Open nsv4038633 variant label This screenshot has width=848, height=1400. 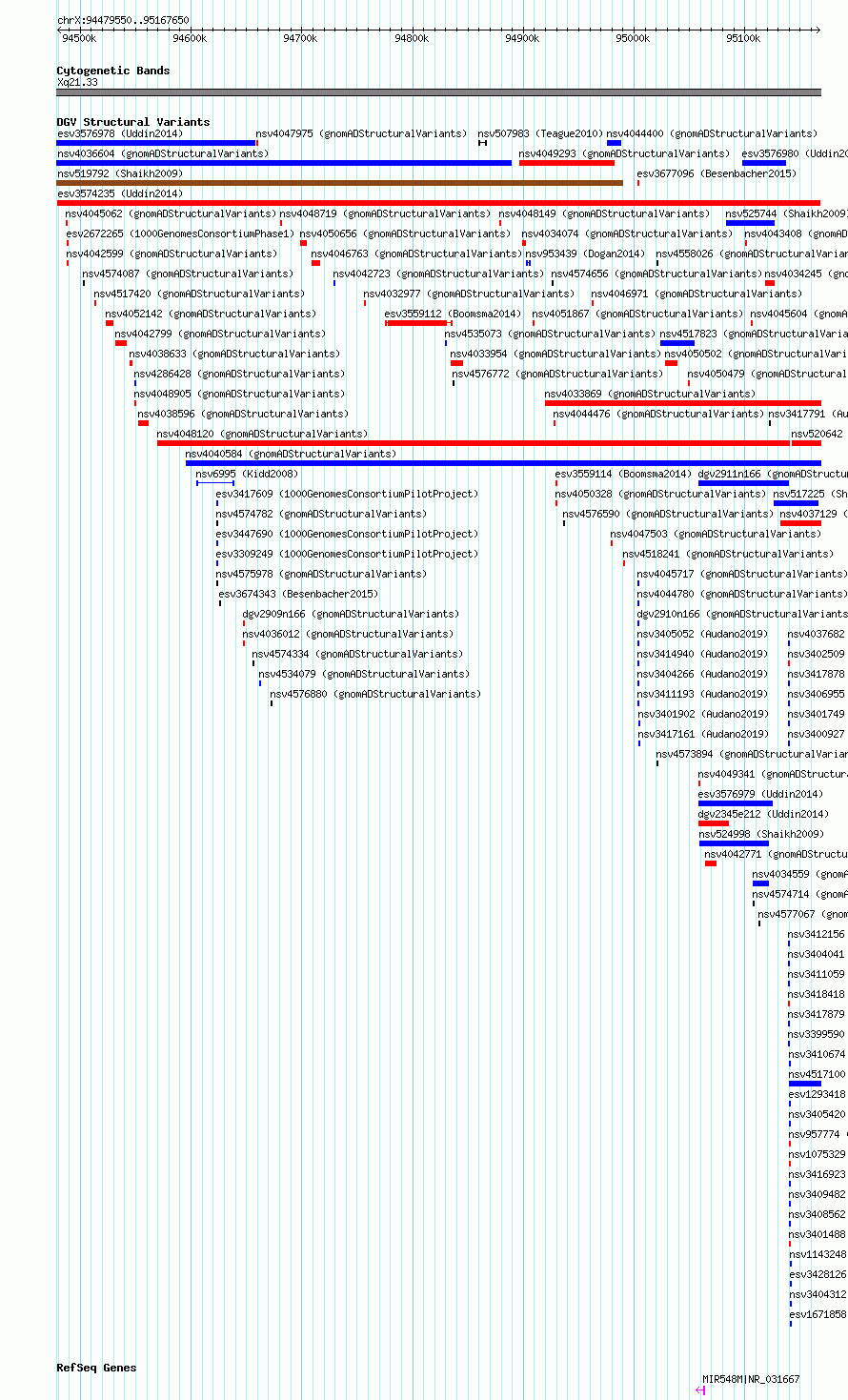click(234, 354)
